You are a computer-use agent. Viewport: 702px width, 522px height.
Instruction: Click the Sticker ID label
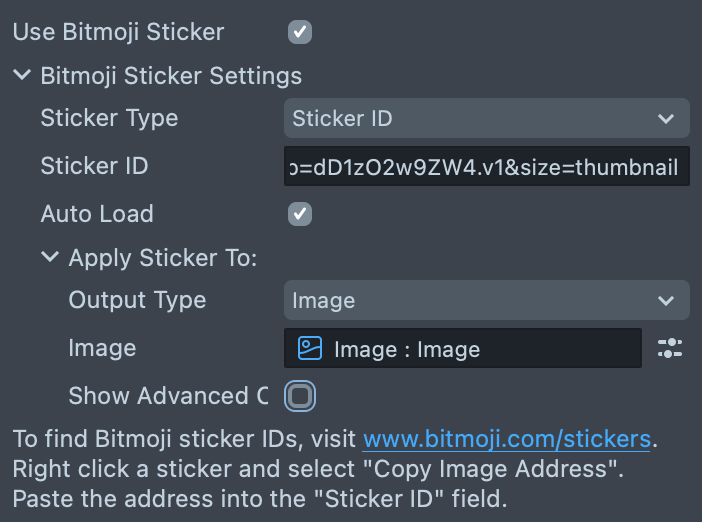point(94,166)
